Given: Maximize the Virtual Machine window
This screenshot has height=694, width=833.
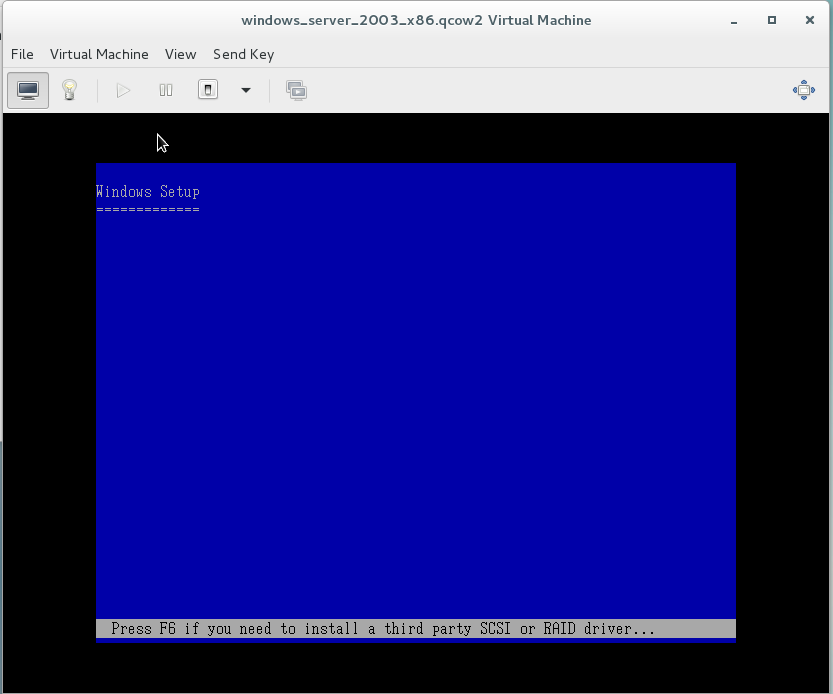Looking at the screenshot, I should (772, 20).
